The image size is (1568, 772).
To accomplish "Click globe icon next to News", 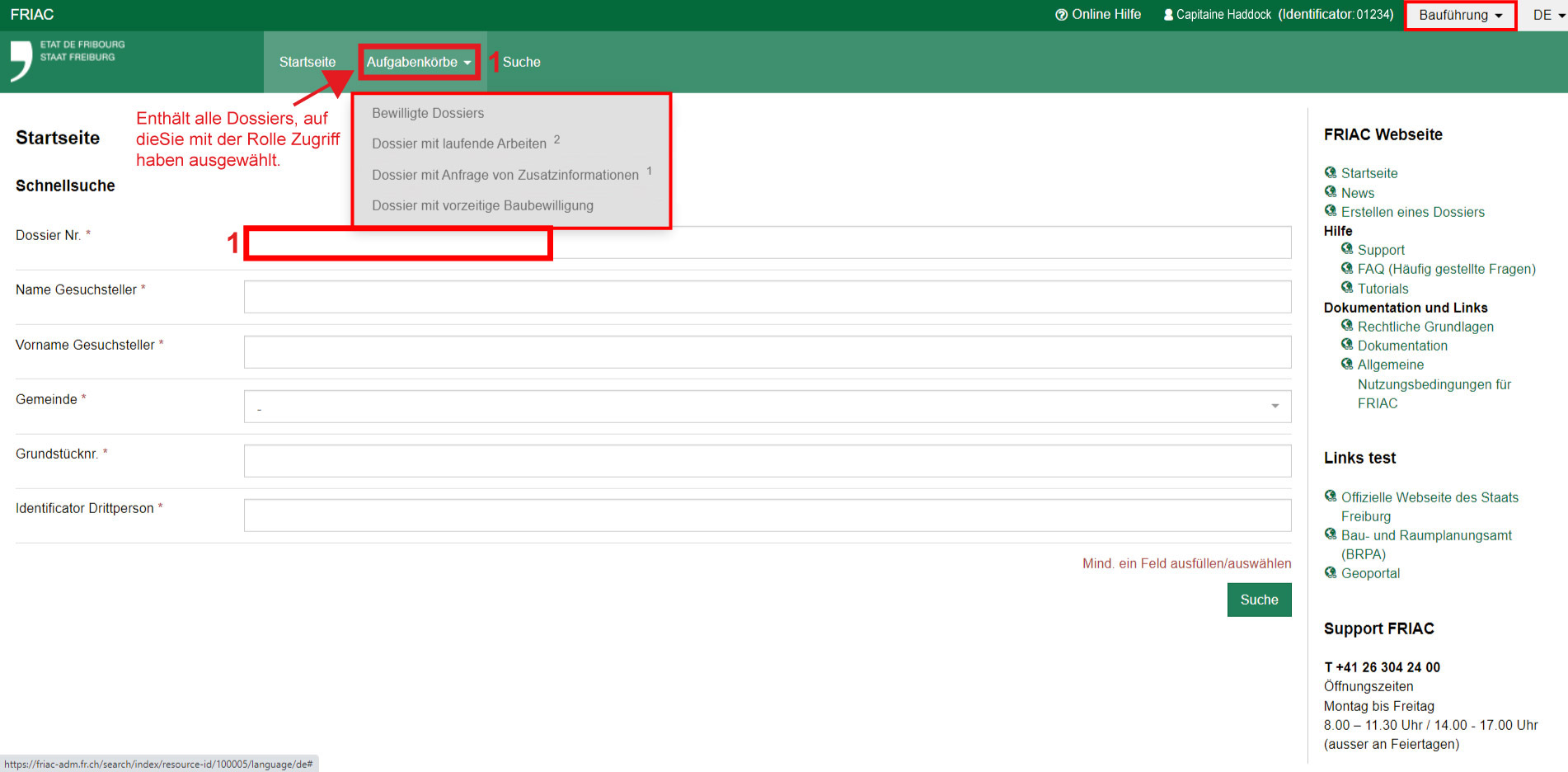I will (x=1330, y=192).
